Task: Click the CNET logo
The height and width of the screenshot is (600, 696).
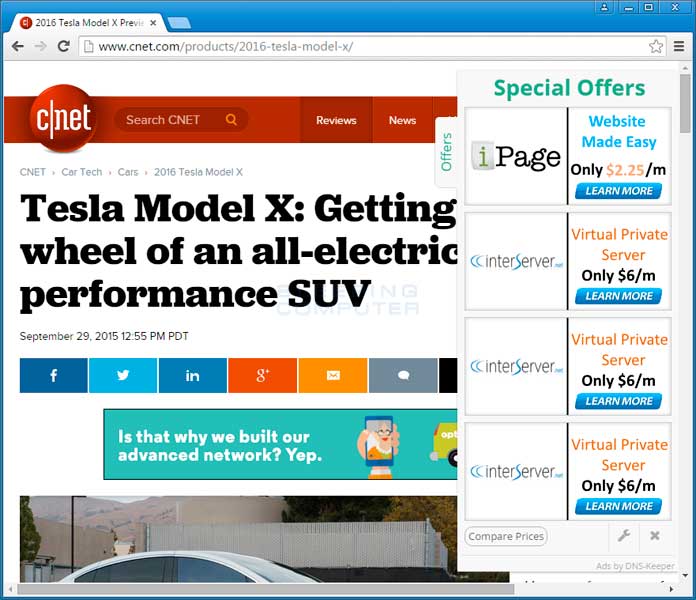Action: pyautogui.click(x=63, y=118)
